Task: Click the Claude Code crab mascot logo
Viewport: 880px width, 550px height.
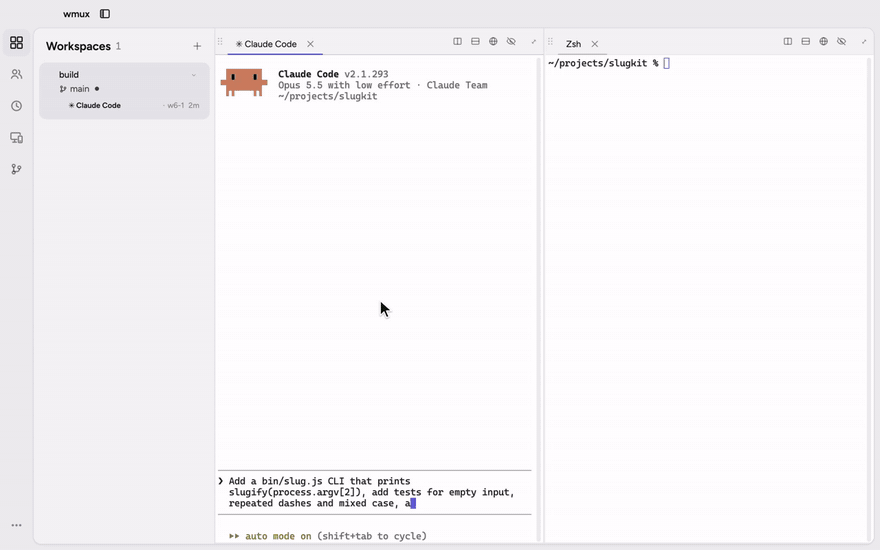Action: point(244,82)
